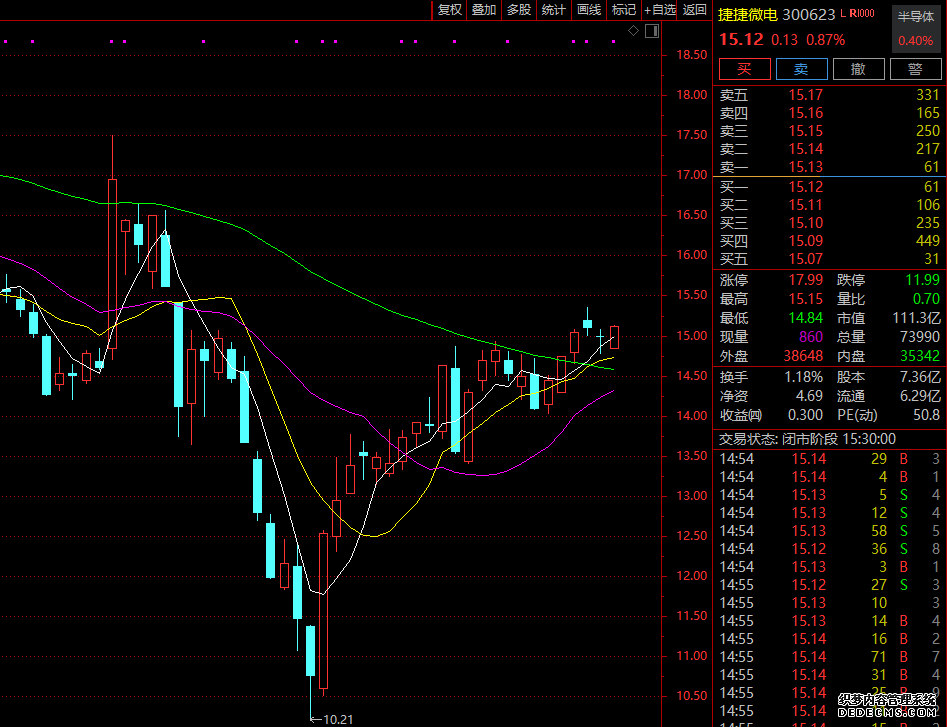Click the red L marker beside stock code
Screen dimensions: 947x727
tap(844, 14)
